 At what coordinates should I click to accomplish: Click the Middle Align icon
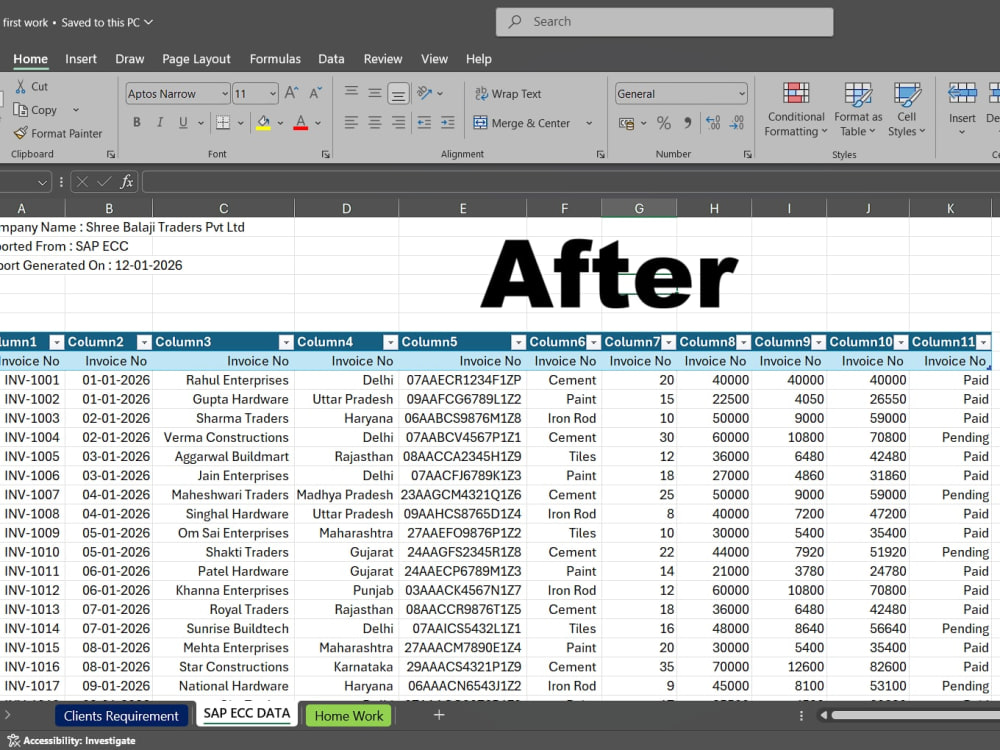pos(374,93)
